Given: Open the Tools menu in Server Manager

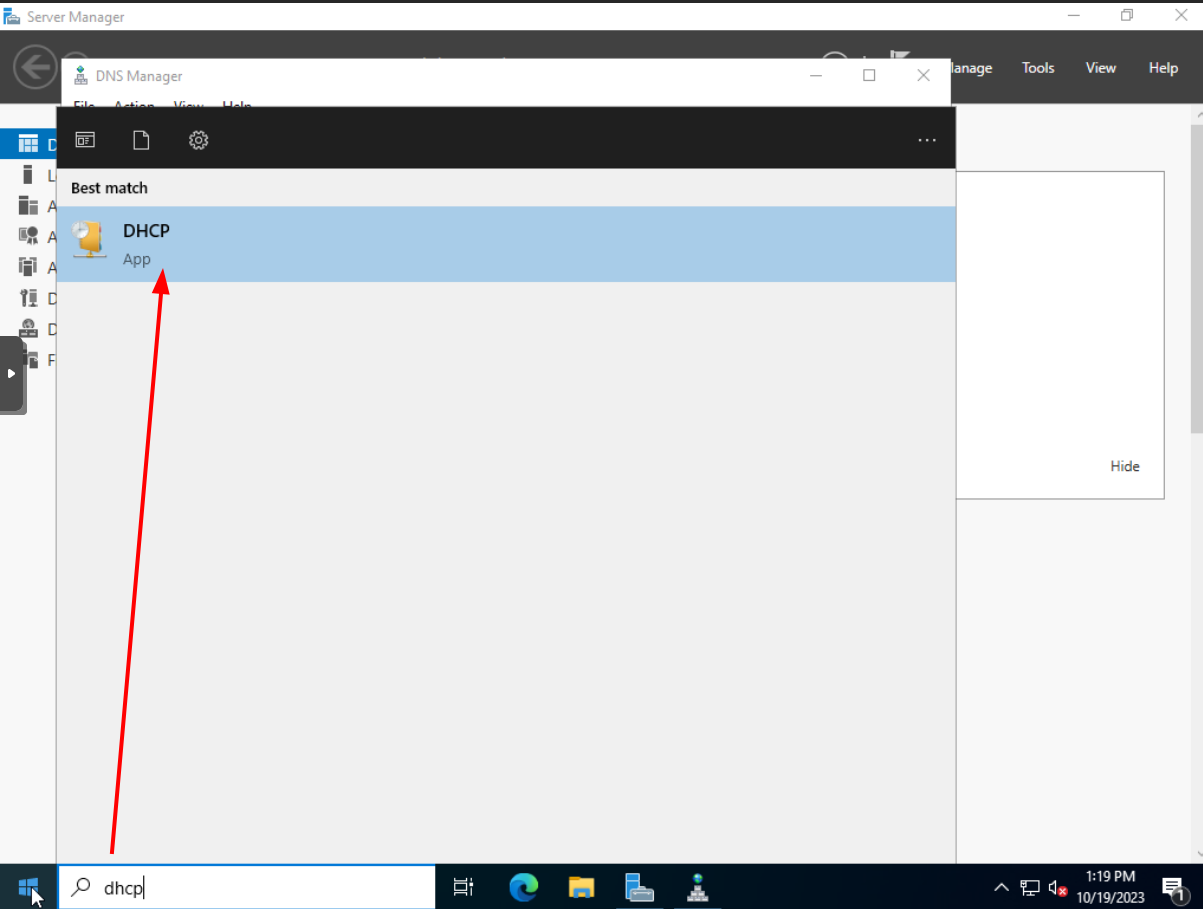Looking at the screenshot, I should pyautogui.click(x=1038, y=68).
